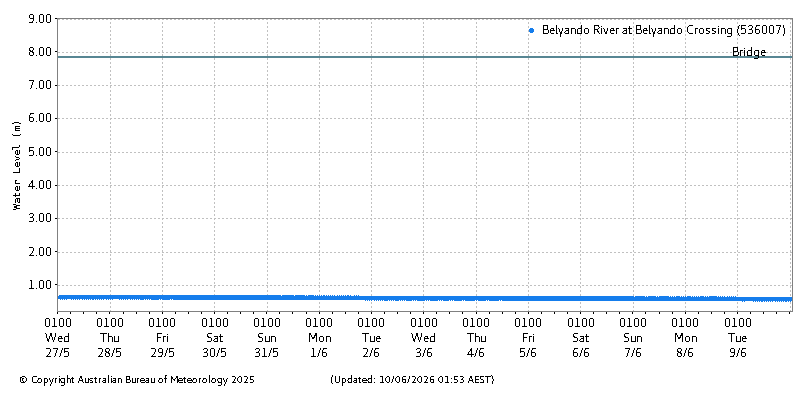Screen dimensions: 800x400
Task: Click the horizontal Bridge threshold line
Action: 425,57
